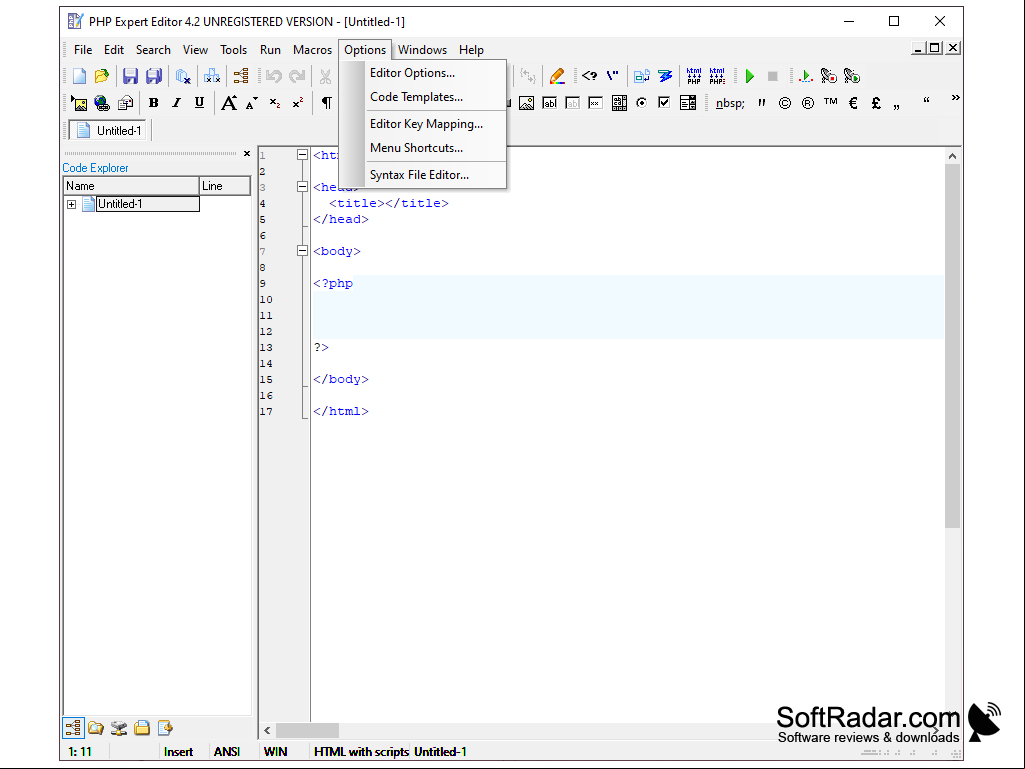Collapse the code fold at line 1

(302, 155)
